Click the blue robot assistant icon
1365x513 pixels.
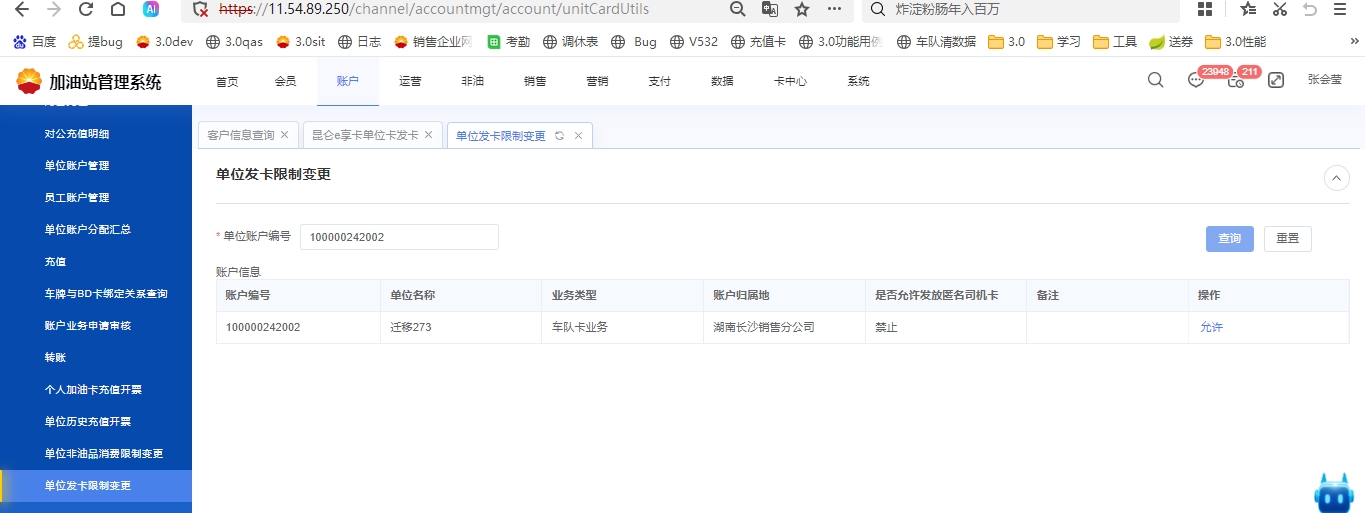[1332, 492]
